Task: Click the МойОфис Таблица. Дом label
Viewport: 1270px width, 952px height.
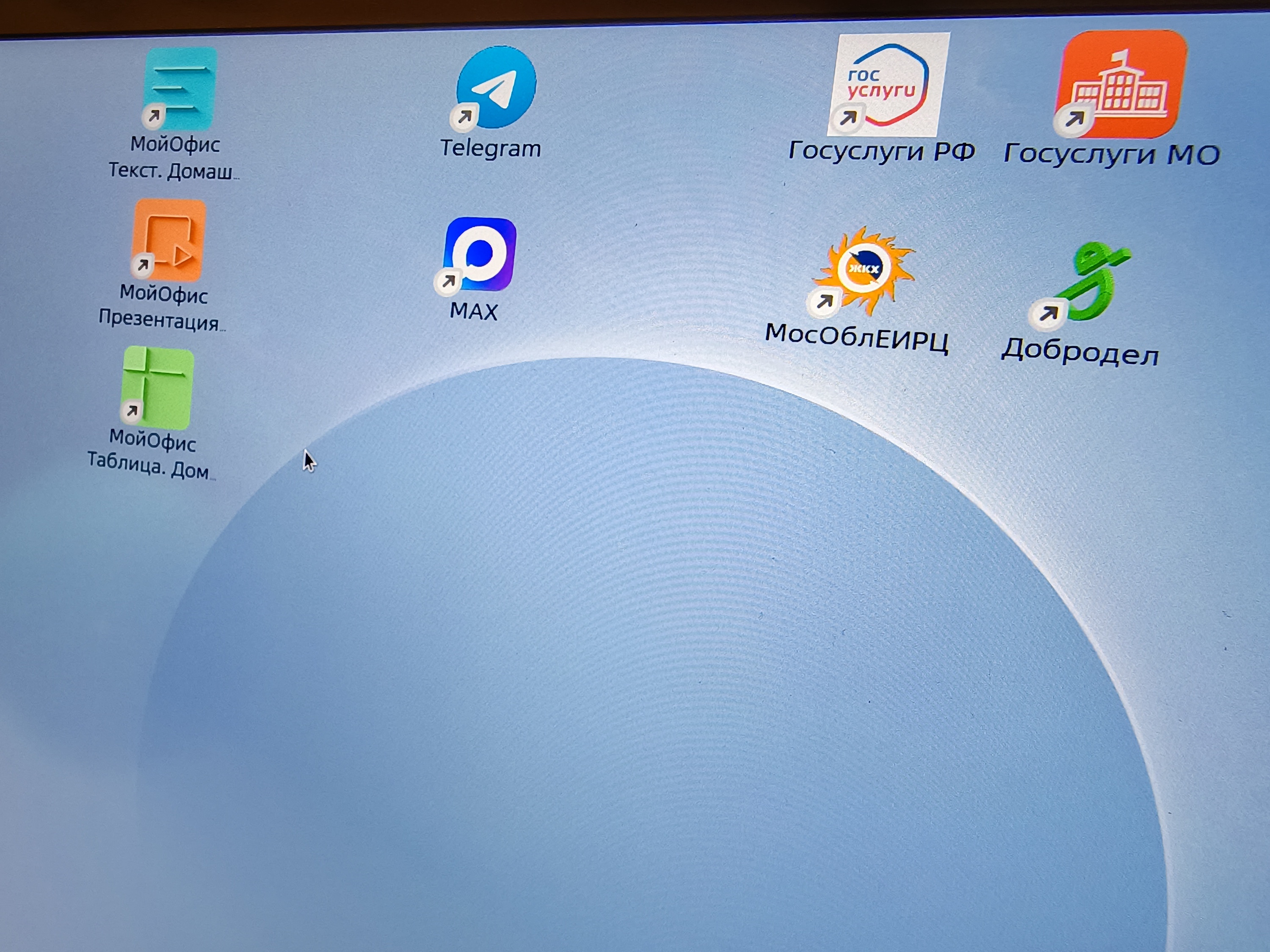Action: pyautogui.click(x=151, y=454)
